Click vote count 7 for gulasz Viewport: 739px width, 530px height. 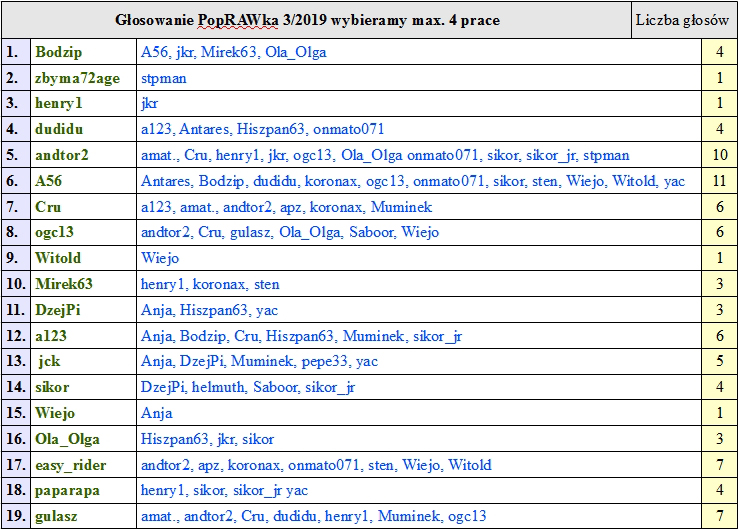click(x=719, y=516)
